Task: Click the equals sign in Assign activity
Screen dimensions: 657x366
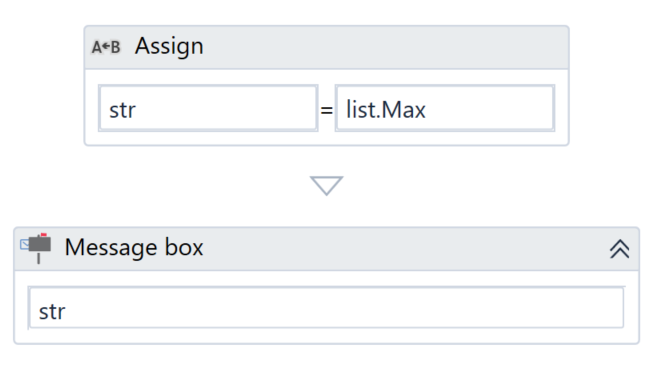Action: point(327,110)
